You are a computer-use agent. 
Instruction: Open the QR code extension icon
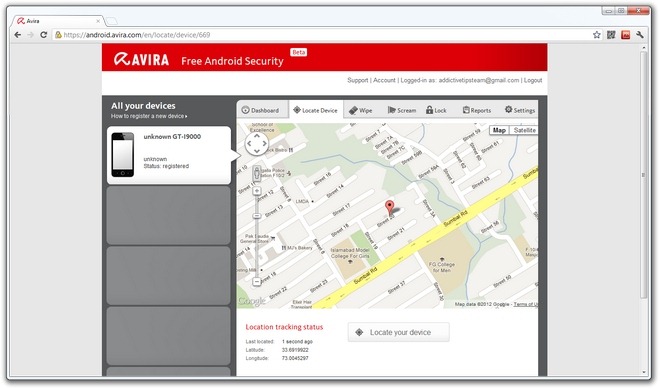coord(611,35)
